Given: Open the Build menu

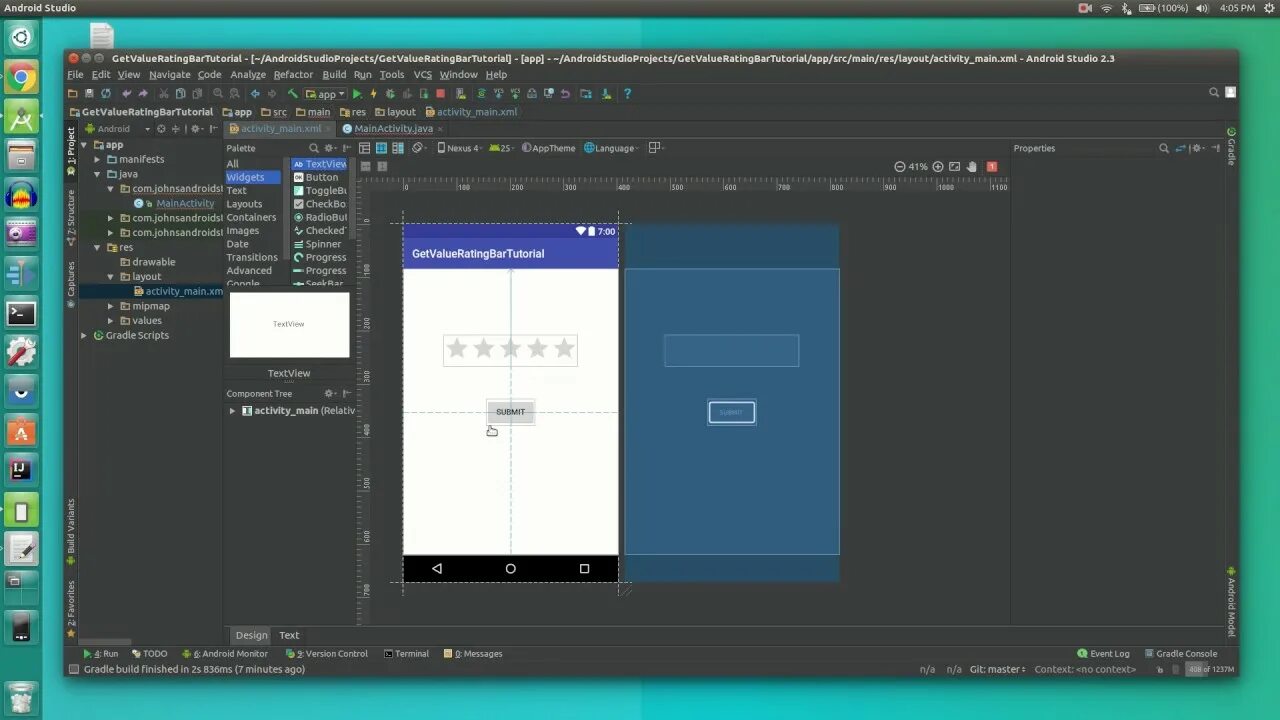Looking at the screenshot, I should click(x=334, y=75).
